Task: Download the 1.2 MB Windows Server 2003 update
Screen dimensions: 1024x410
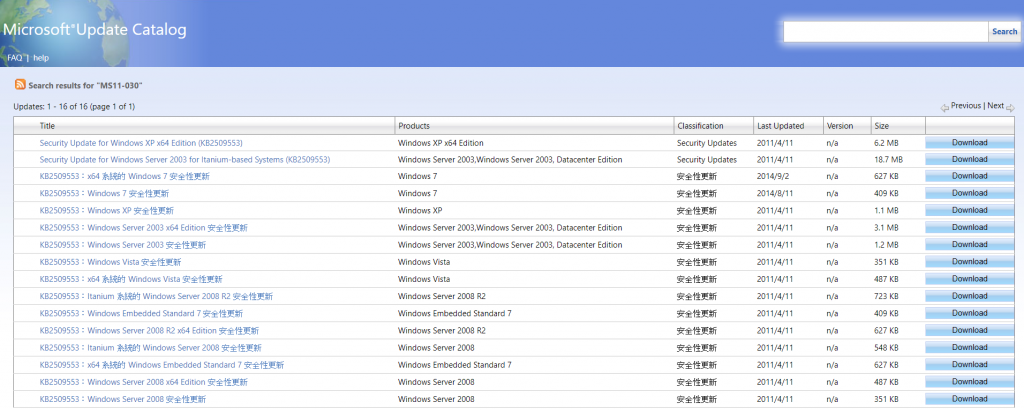Action: point(969,245)
